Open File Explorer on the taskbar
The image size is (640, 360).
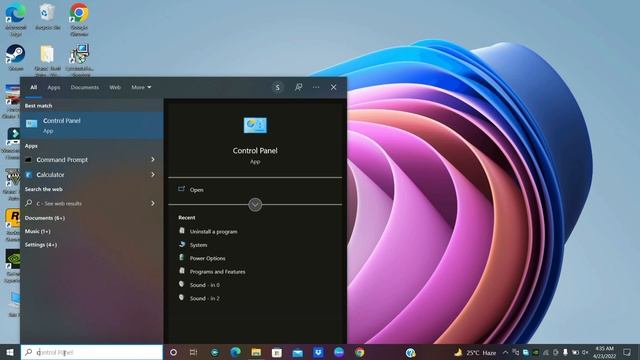256,352
